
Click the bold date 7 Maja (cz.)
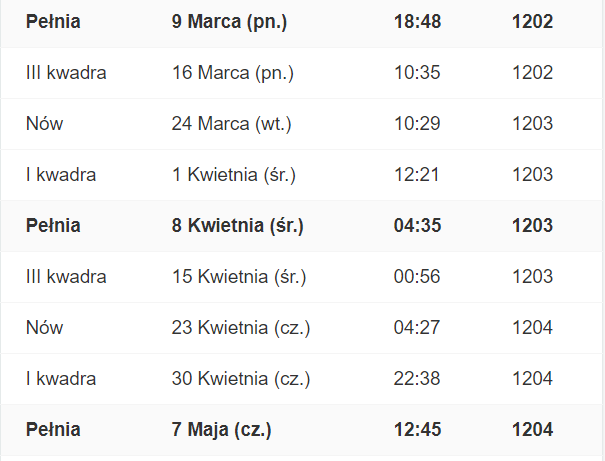pyautogui.click(x=221, y=430)
